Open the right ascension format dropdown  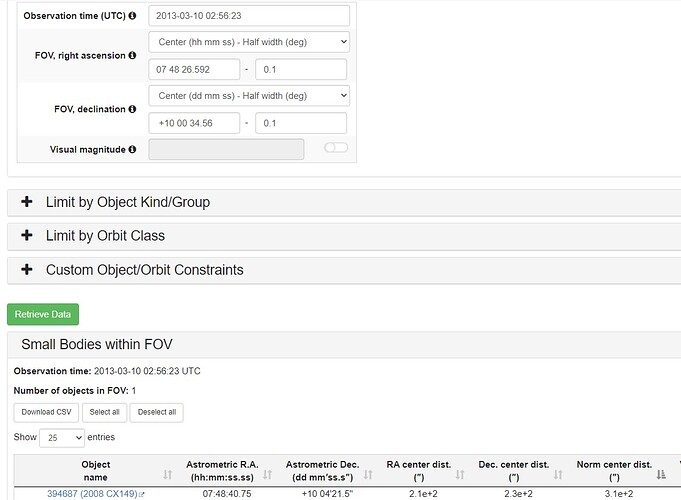tap(249, 42)
